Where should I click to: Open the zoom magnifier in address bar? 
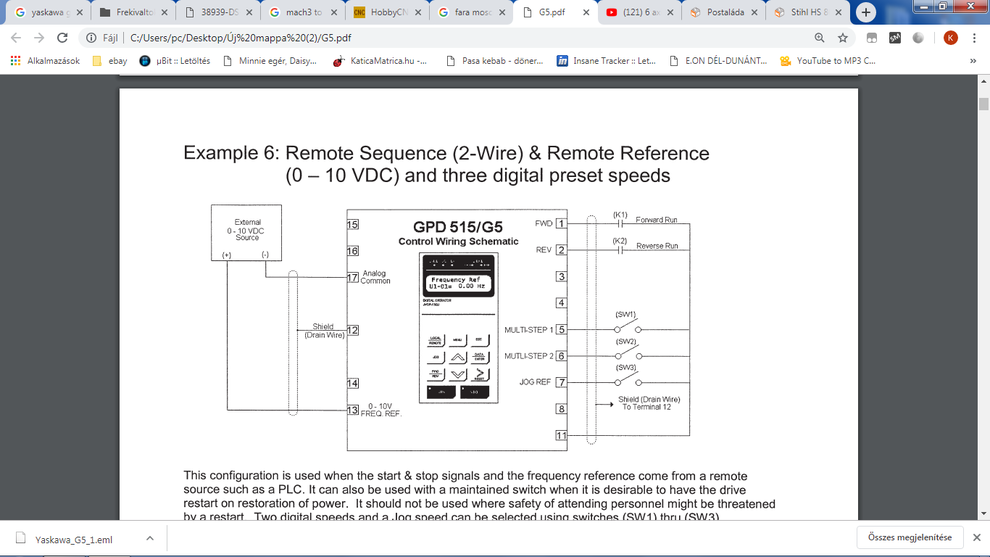pyautogui.click(x=819, y=38)
